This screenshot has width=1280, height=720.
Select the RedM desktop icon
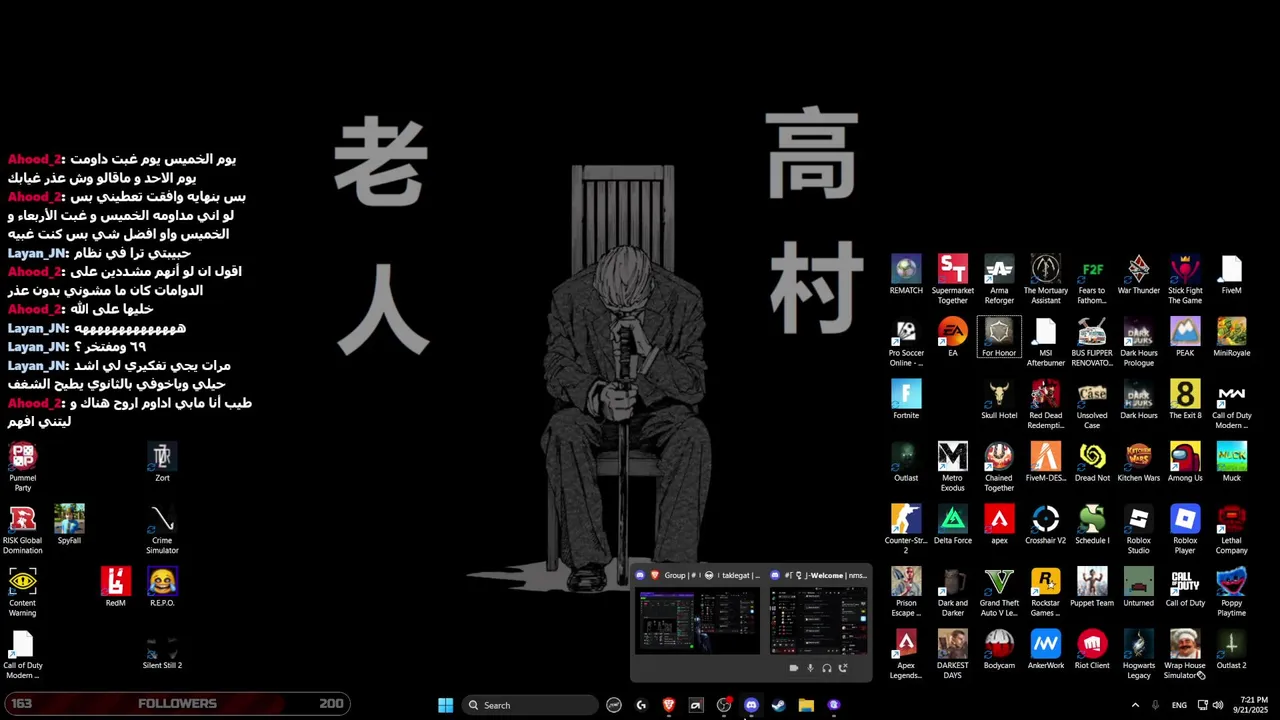click(x=115, y=587)
